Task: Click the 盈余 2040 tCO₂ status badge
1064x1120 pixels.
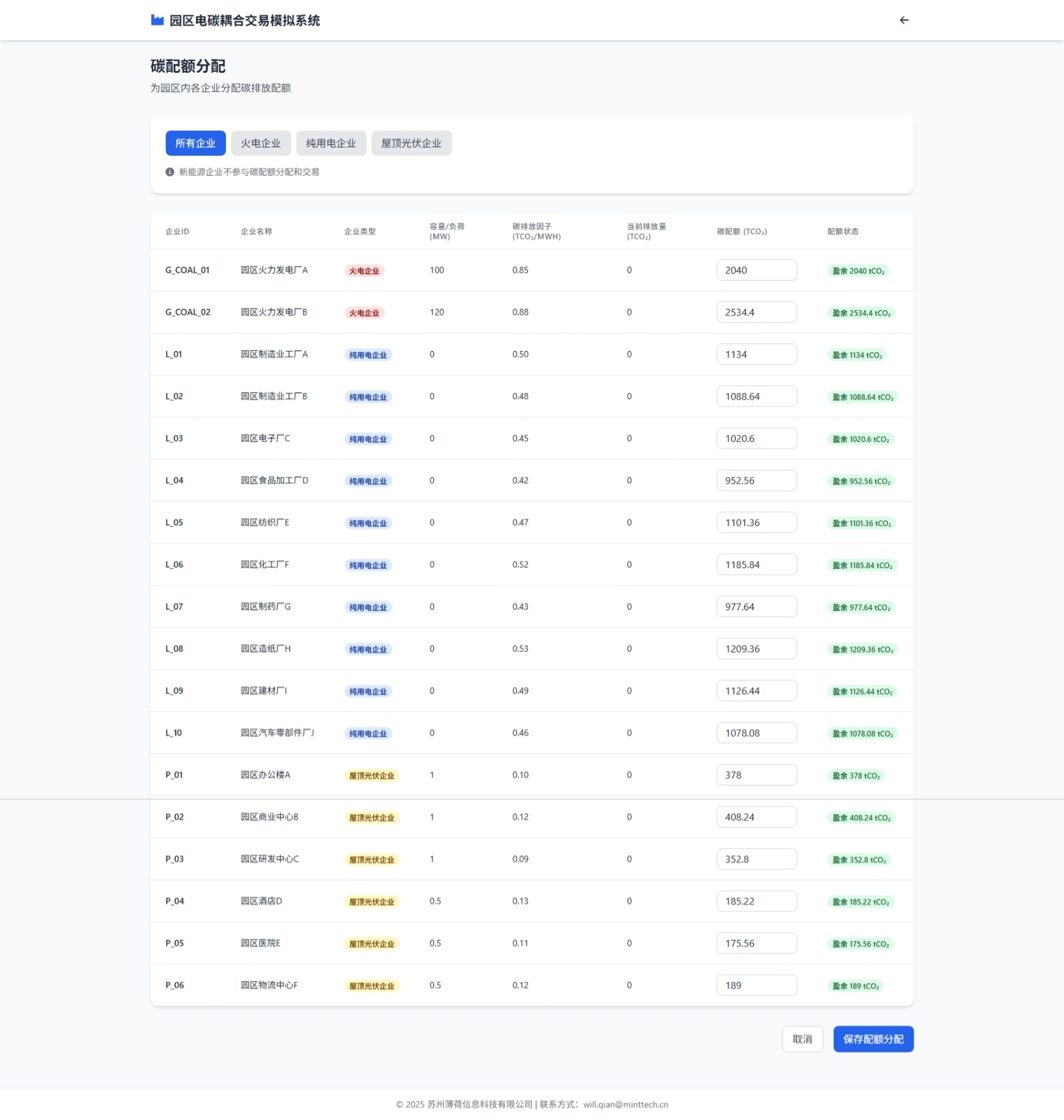Action: pyautogui.click(x=858, y=271)
